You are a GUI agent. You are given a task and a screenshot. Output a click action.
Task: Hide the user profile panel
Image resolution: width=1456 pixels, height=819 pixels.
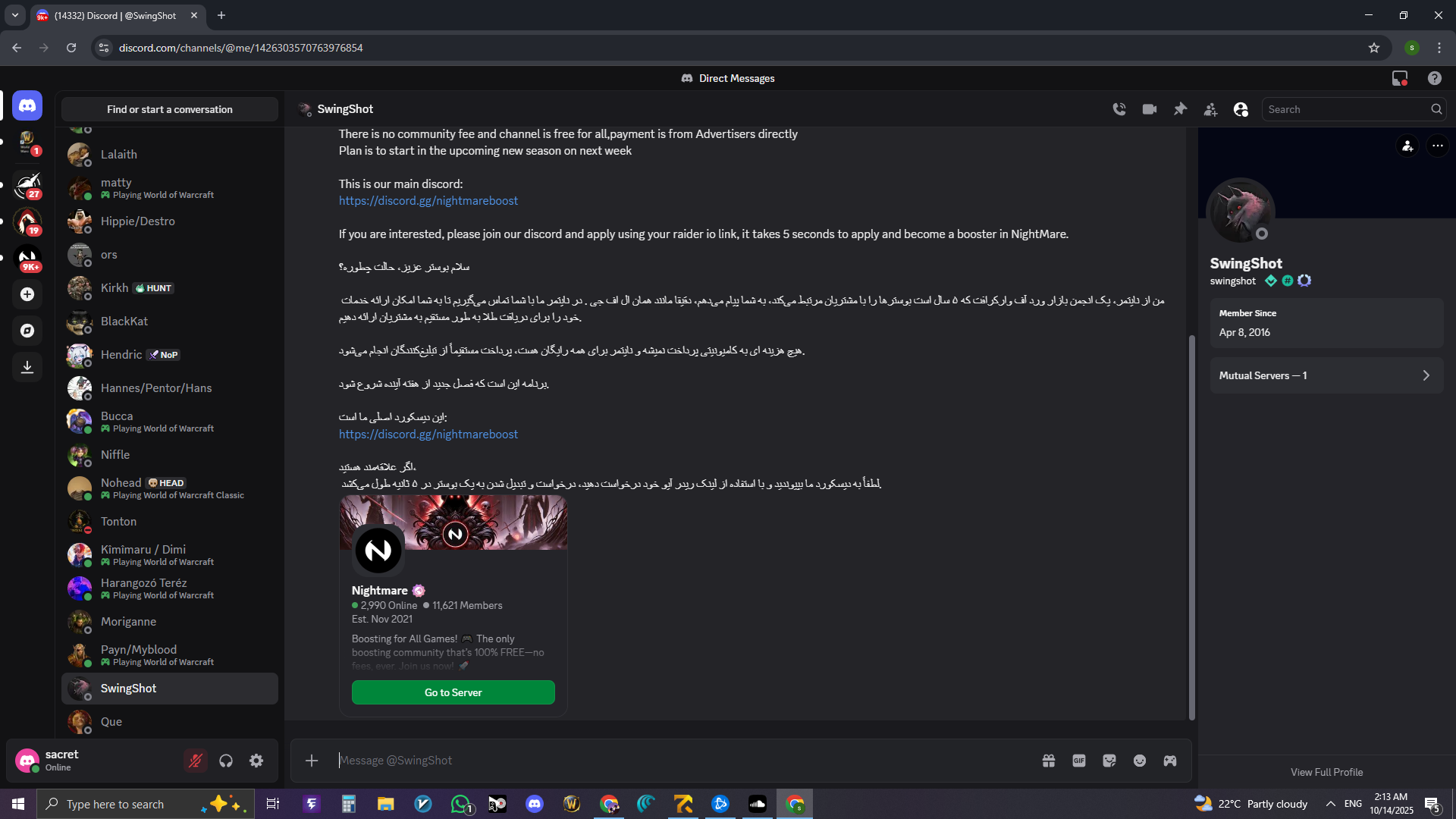(x=1241, y=109)
